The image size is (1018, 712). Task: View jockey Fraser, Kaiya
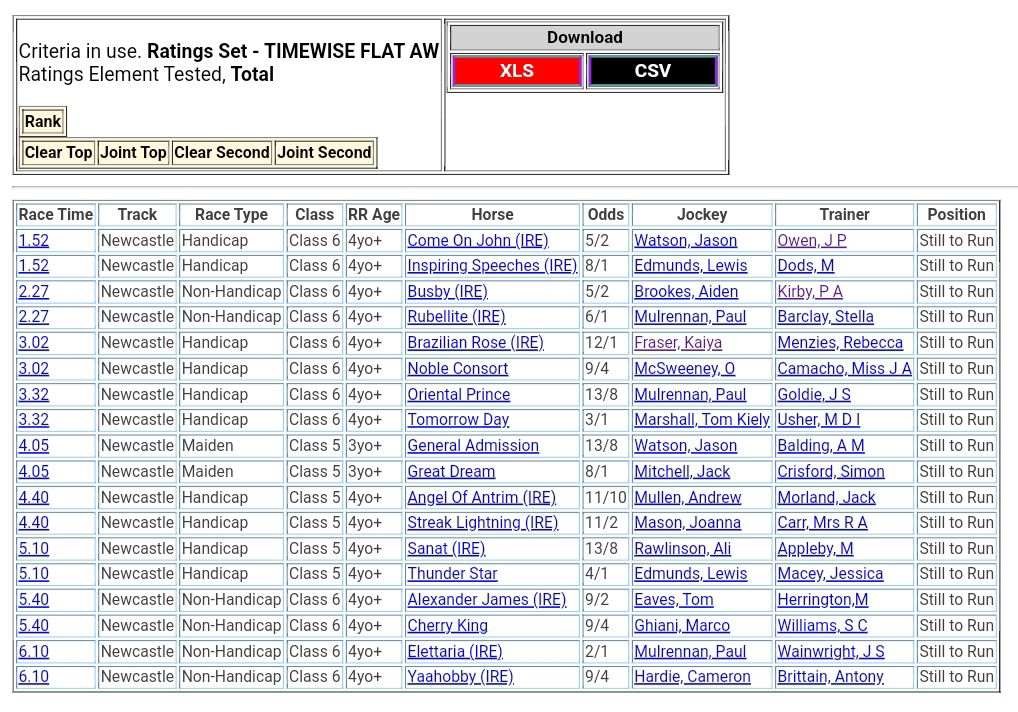point(677,343)
